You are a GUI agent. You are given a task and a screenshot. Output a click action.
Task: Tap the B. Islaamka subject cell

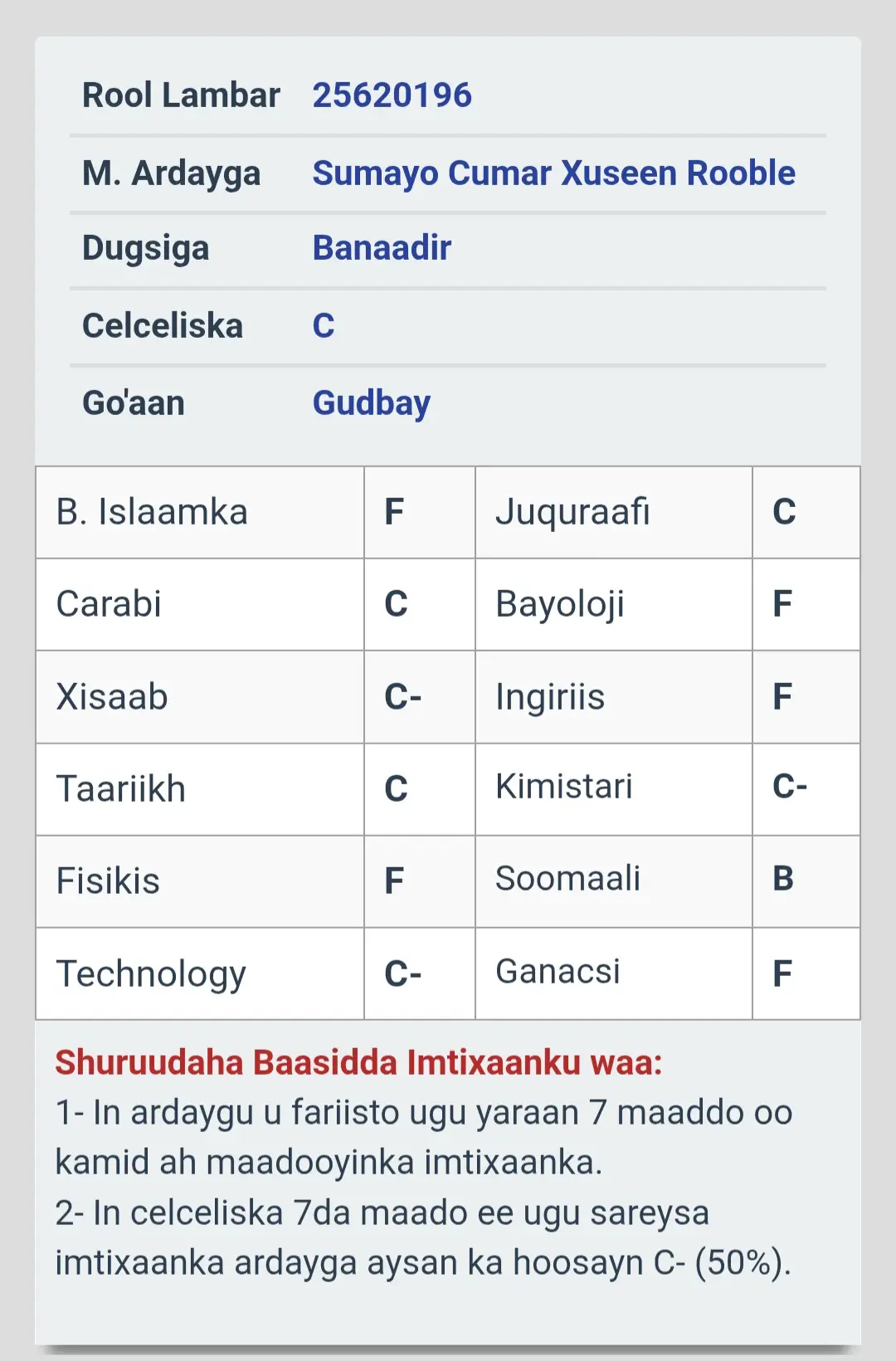(200, 512)
